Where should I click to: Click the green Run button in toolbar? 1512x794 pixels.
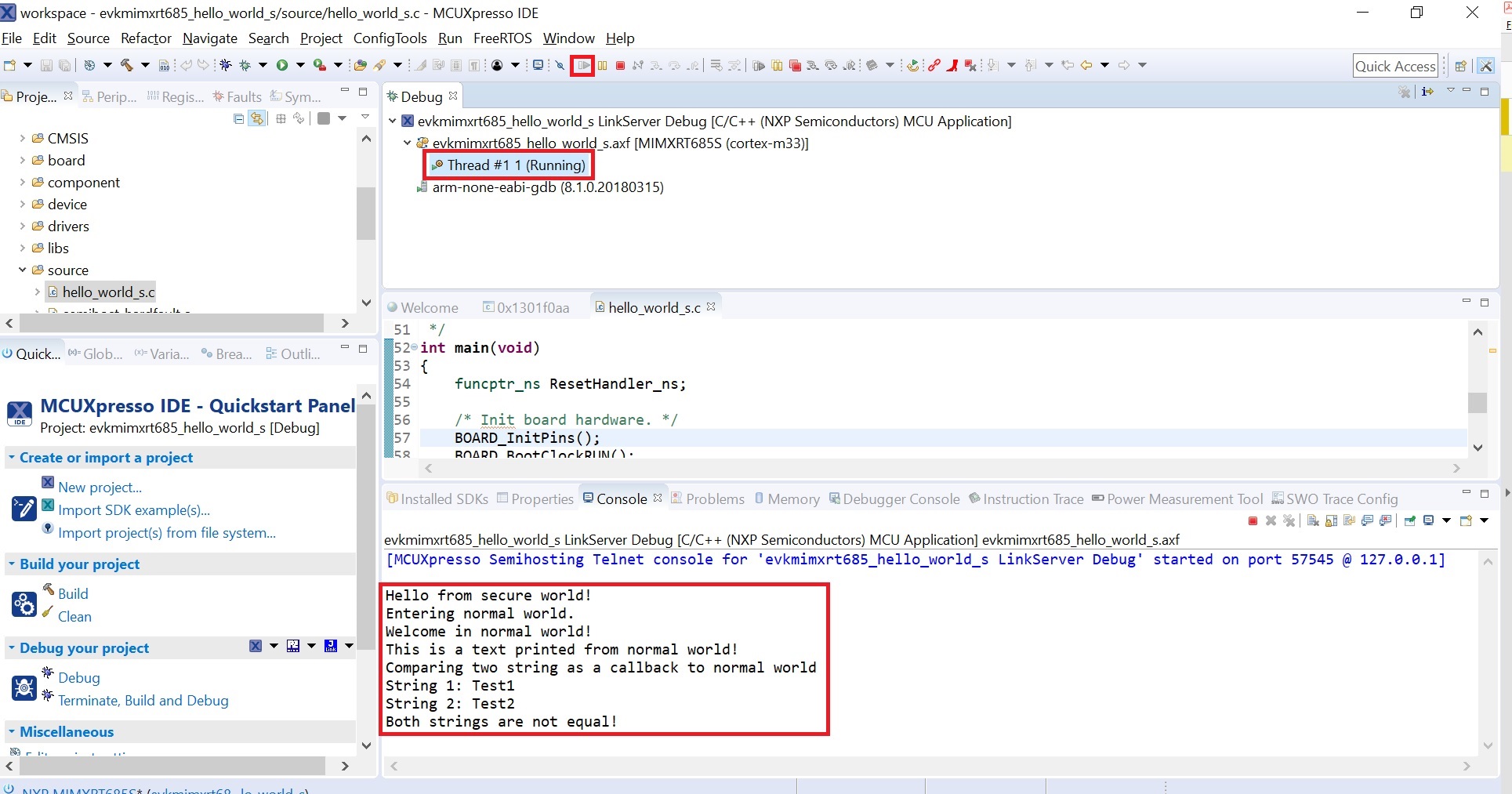pyautogui.click(x=282, y=65)
